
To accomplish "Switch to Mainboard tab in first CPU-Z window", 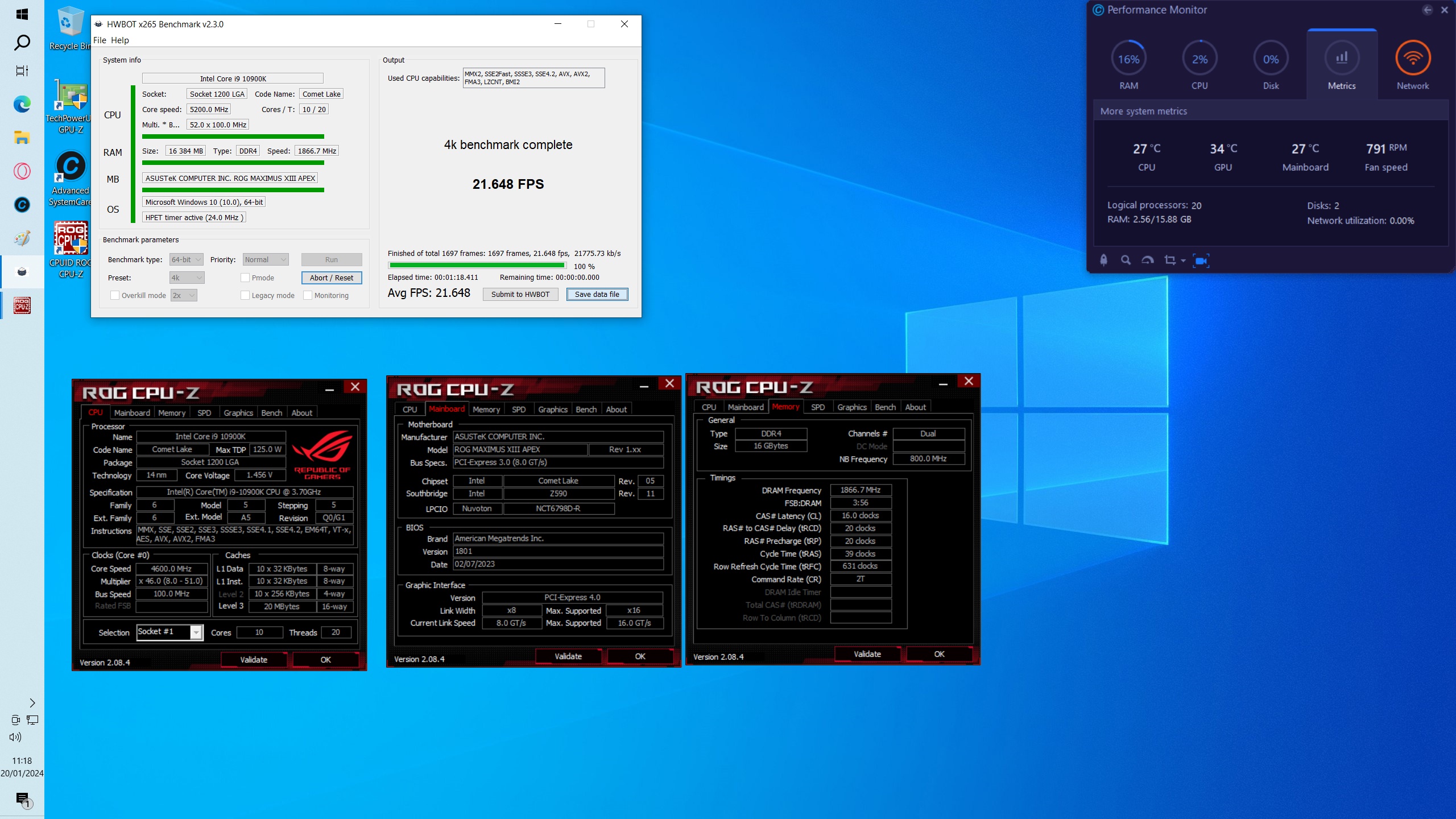I will coord(132,412).
